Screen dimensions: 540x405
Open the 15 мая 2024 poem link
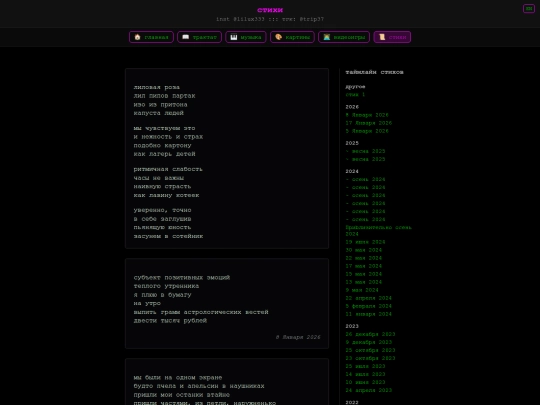click(x=363, y=274)
